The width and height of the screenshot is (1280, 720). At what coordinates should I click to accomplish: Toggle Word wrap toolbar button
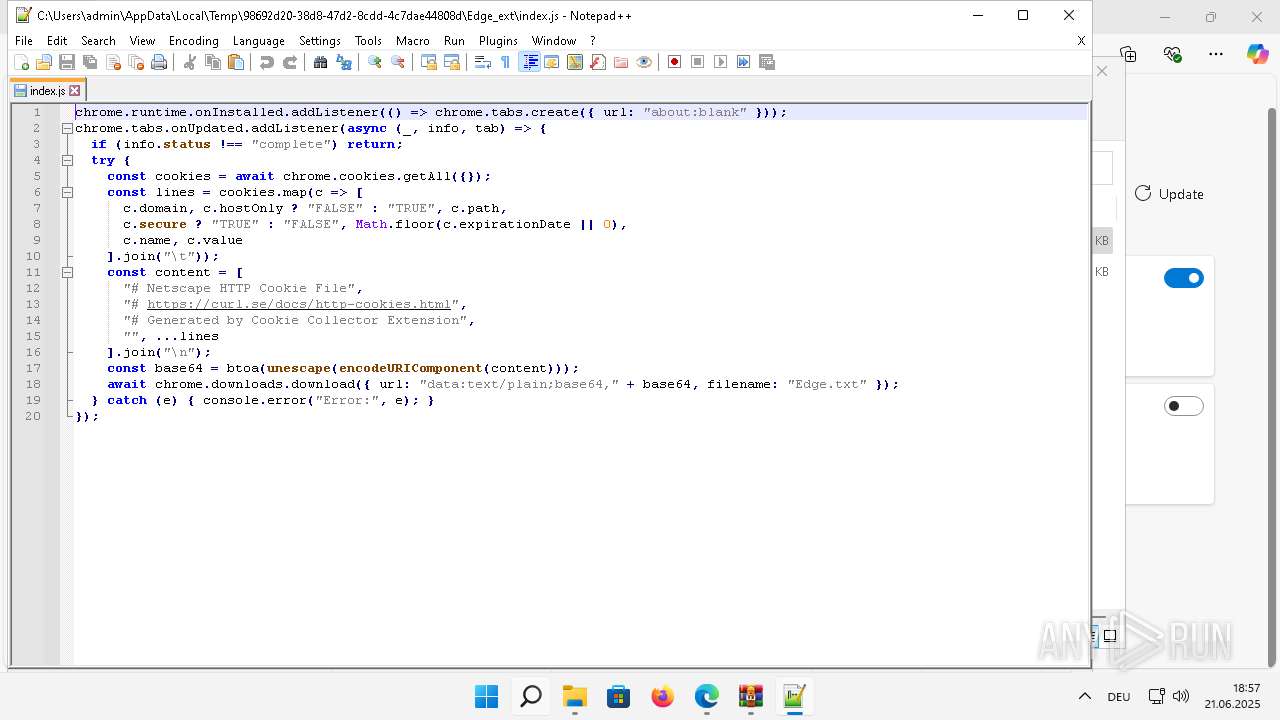(x=483, y=62)
